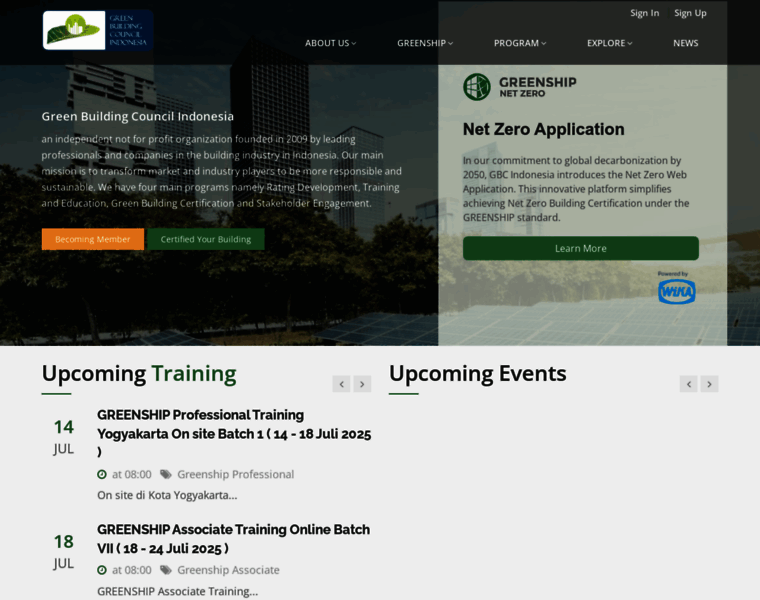This screenshot has width=760, height=600.
Task: Click the Green Building Council Indonesia logo
Action: coord(98,30)
